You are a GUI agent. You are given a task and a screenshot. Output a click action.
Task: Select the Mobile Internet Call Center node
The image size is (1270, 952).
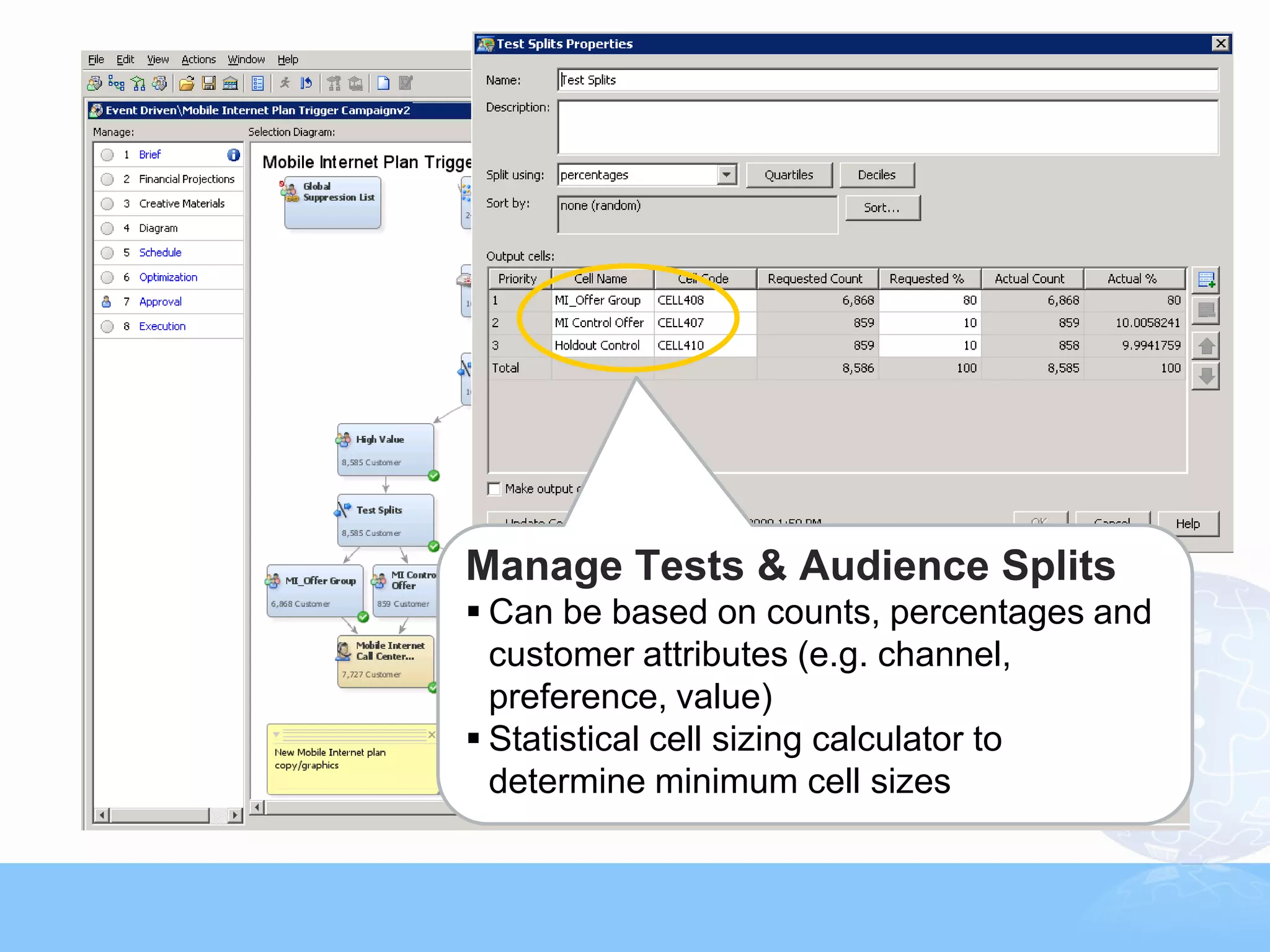click(x=385, y=662)
